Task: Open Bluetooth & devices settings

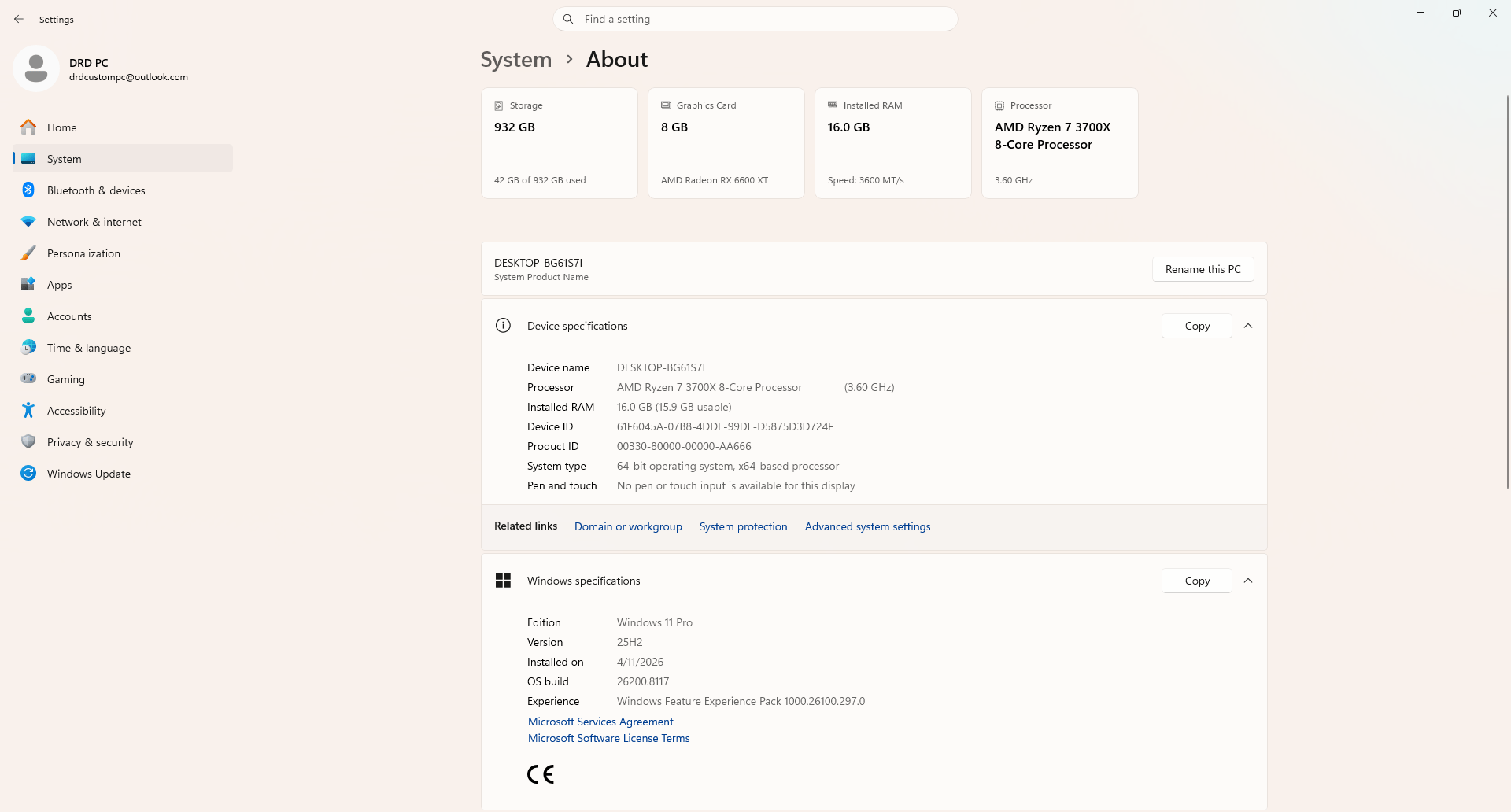Action: [123, 190]
